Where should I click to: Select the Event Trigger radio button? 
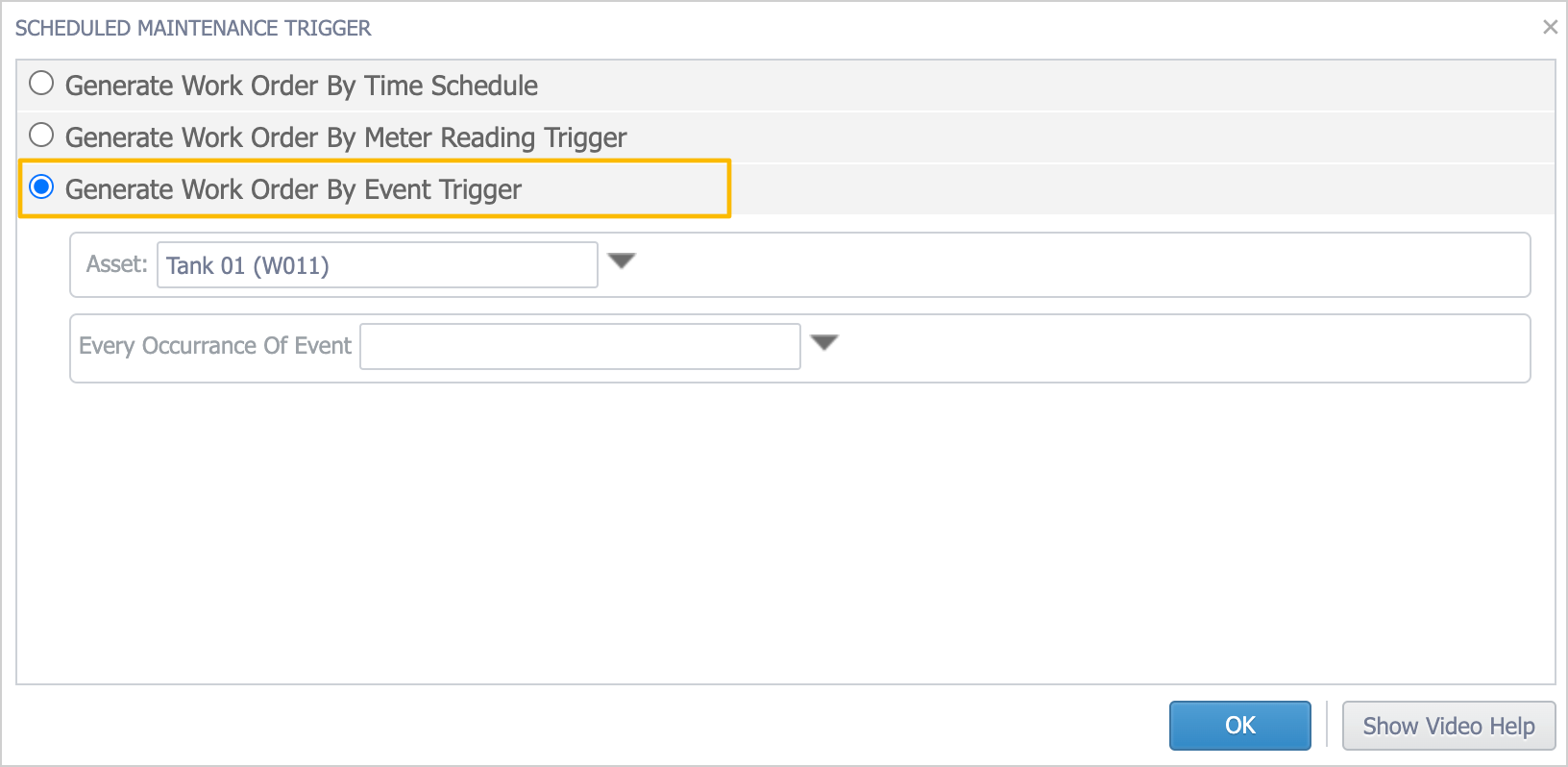(x=41, y=186)
